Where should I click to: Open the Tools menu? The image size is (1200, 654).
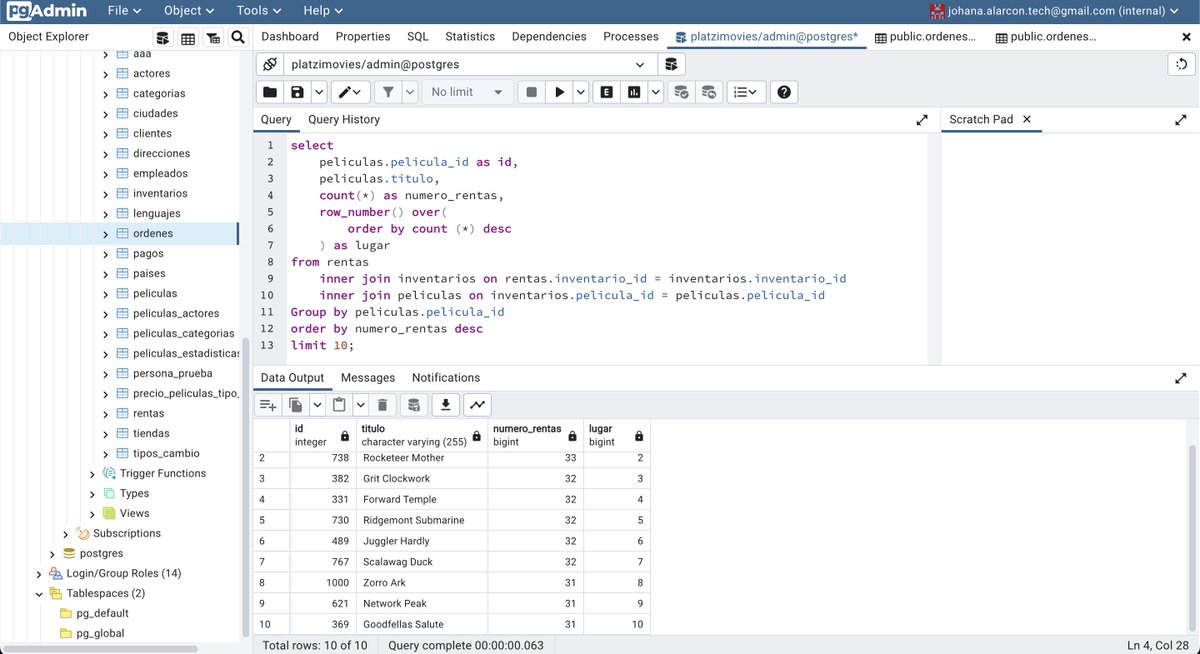pyautogui.click(x=259, y=11)
